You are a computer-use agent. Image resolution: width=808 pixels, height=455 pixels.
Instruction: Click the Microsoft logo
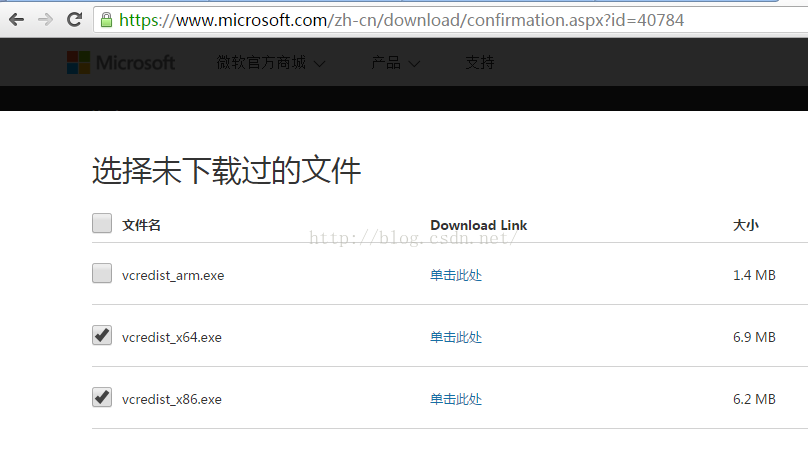(x=121, y=62)
